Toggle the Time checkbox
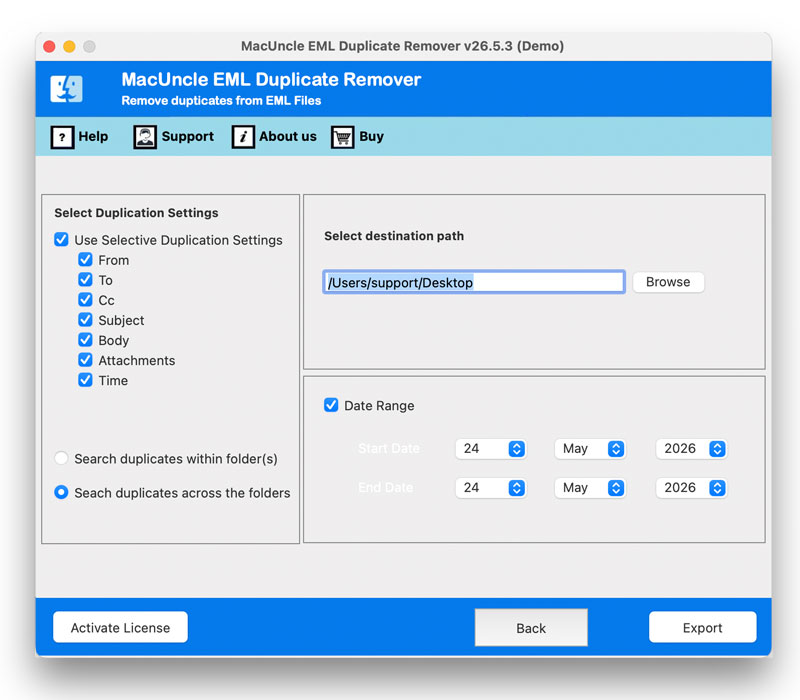The height and width of the screenshot is (700, 800). 85,380
